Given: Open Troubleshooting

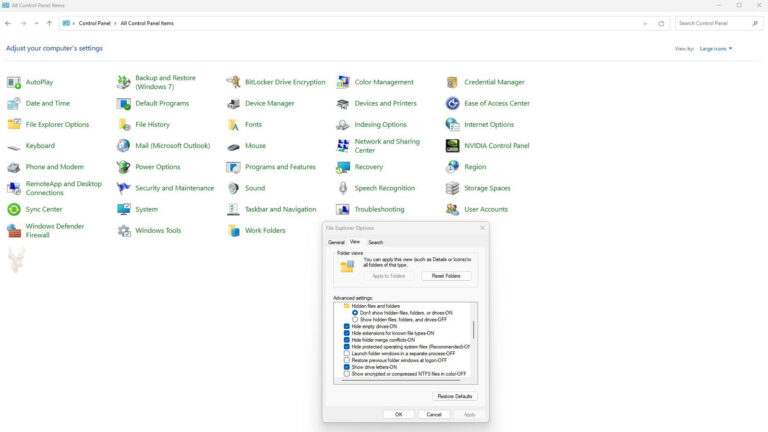Looking at the screenshot, I should tap(370, 209).
